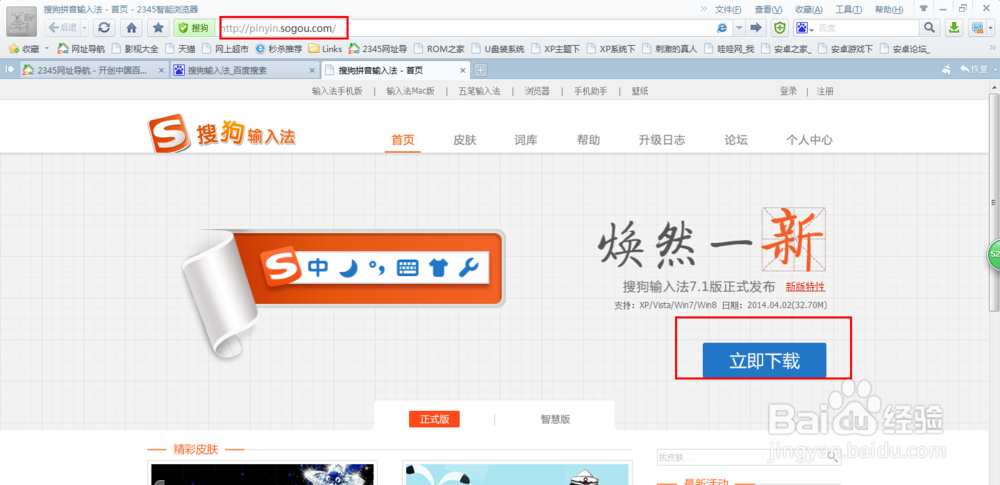Open the 帮助(H) menu
1000x485 pixels.
[889, 10]
